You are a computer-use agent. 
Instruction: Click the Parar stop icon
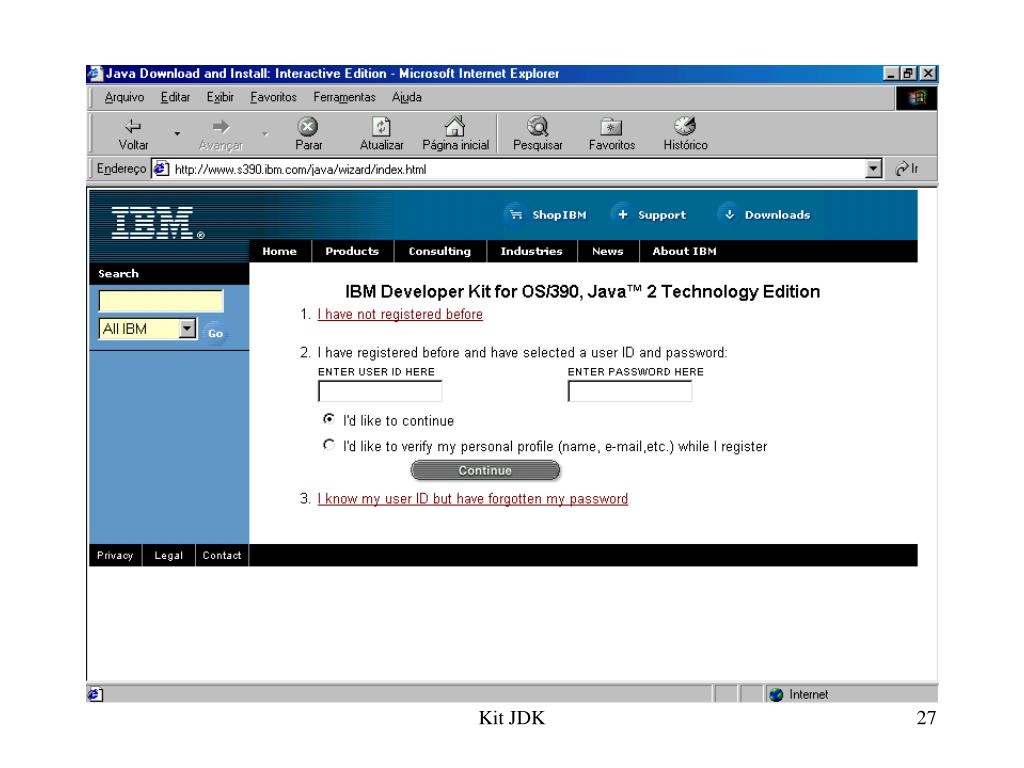308,126
